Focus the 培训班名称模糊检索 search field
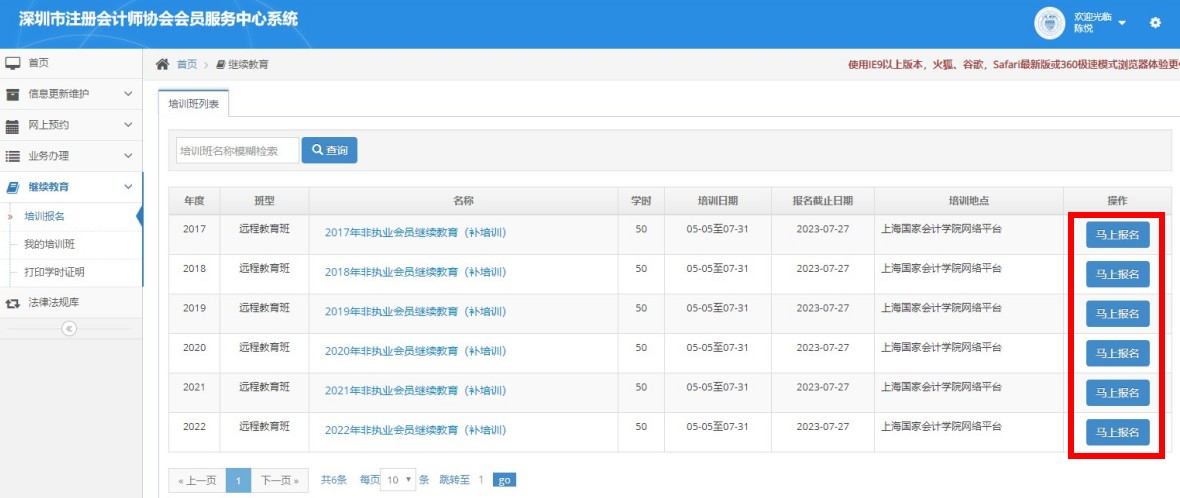 [x=237, y=150]
